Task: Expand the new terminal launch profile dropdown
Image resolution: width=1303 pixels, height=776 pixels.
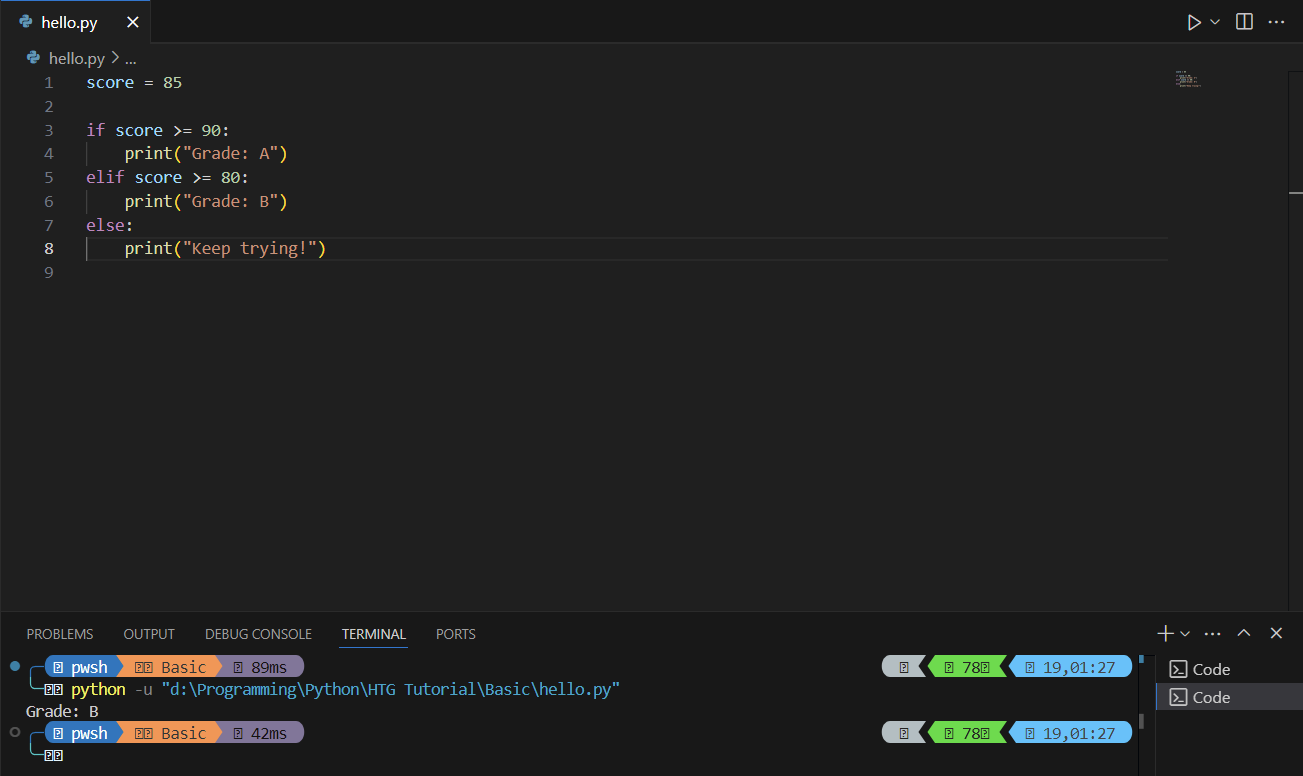Action: click(x=1185, y=633)
